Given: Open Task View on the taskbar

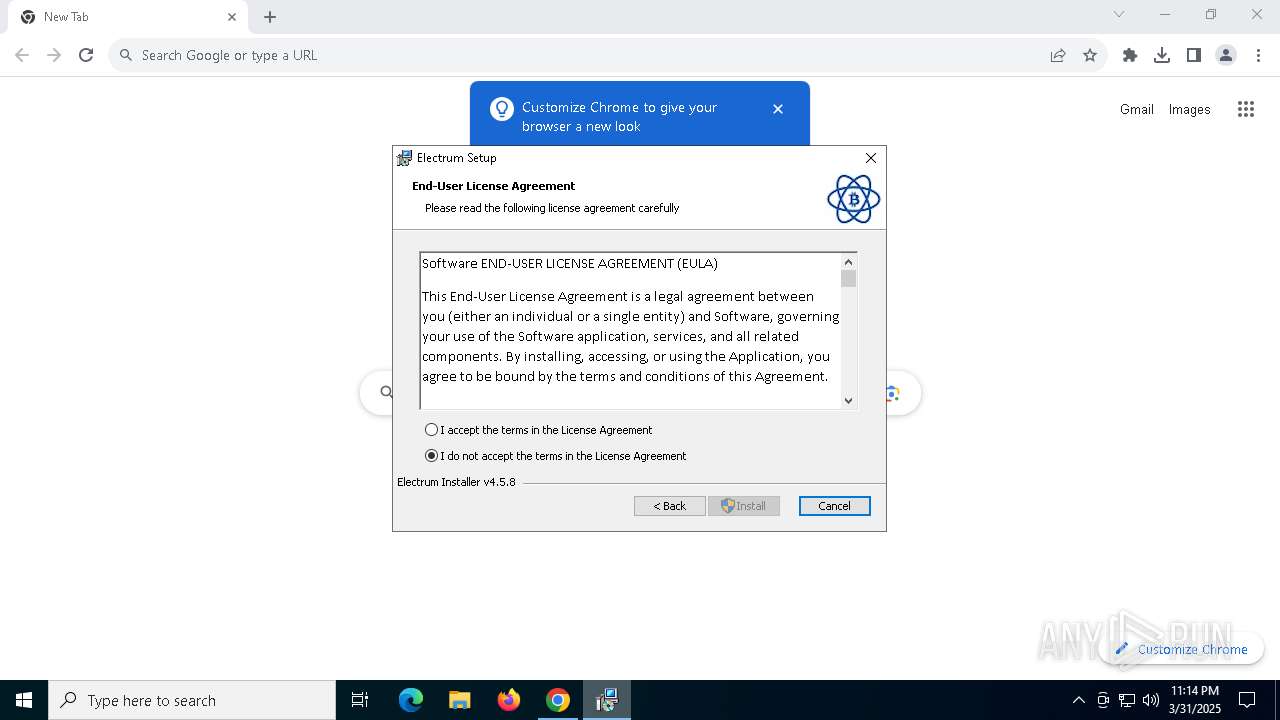Looking at the screenshot, I should (360, 700).
